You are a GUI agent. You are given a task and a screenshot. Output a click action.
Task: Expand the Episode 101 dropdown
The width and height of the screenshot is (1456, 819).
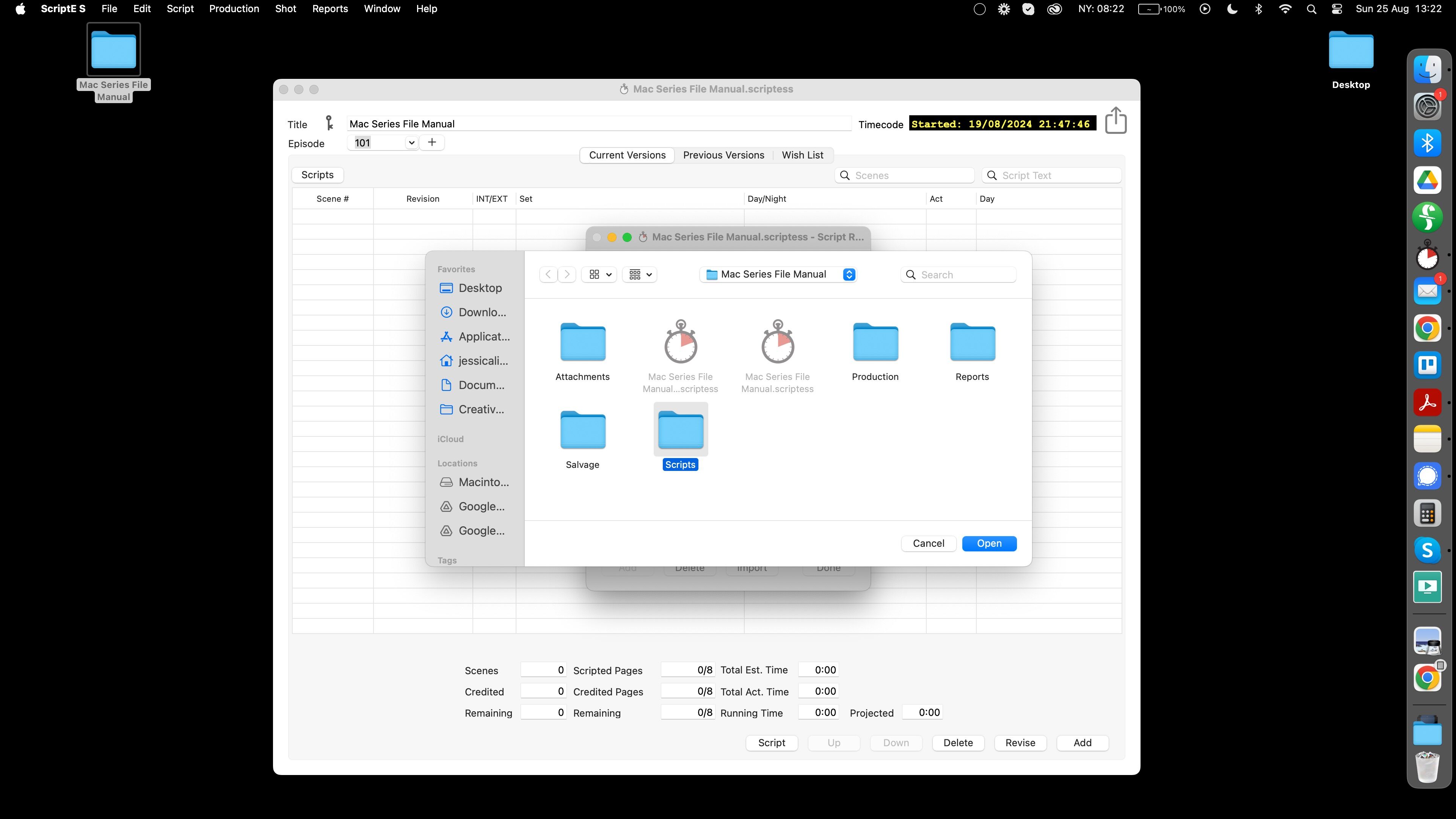point(411,143)
